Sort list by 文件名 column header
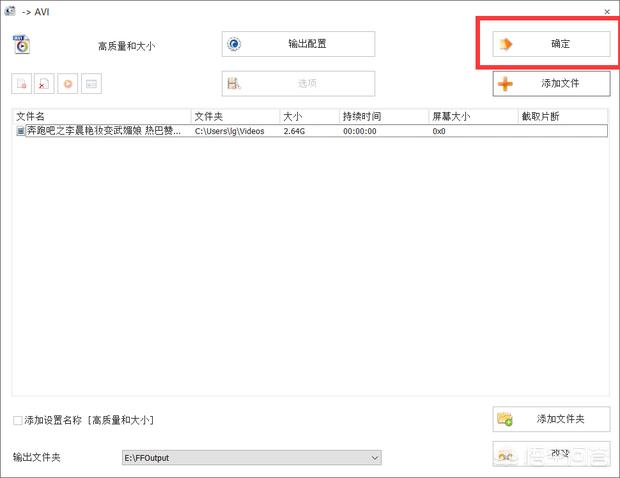 (x=101, y=116)
